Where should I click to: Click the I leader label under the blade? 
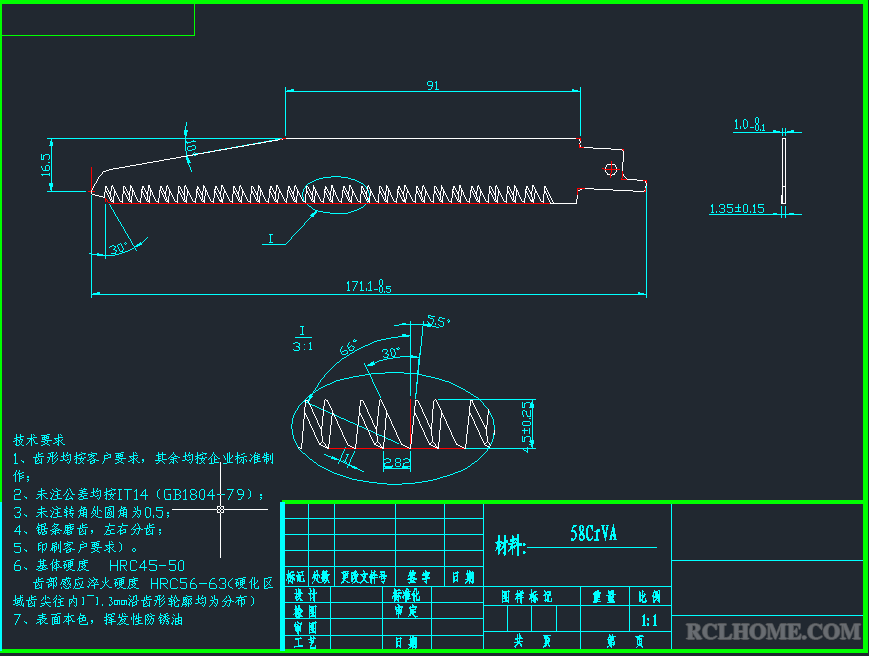271,239
